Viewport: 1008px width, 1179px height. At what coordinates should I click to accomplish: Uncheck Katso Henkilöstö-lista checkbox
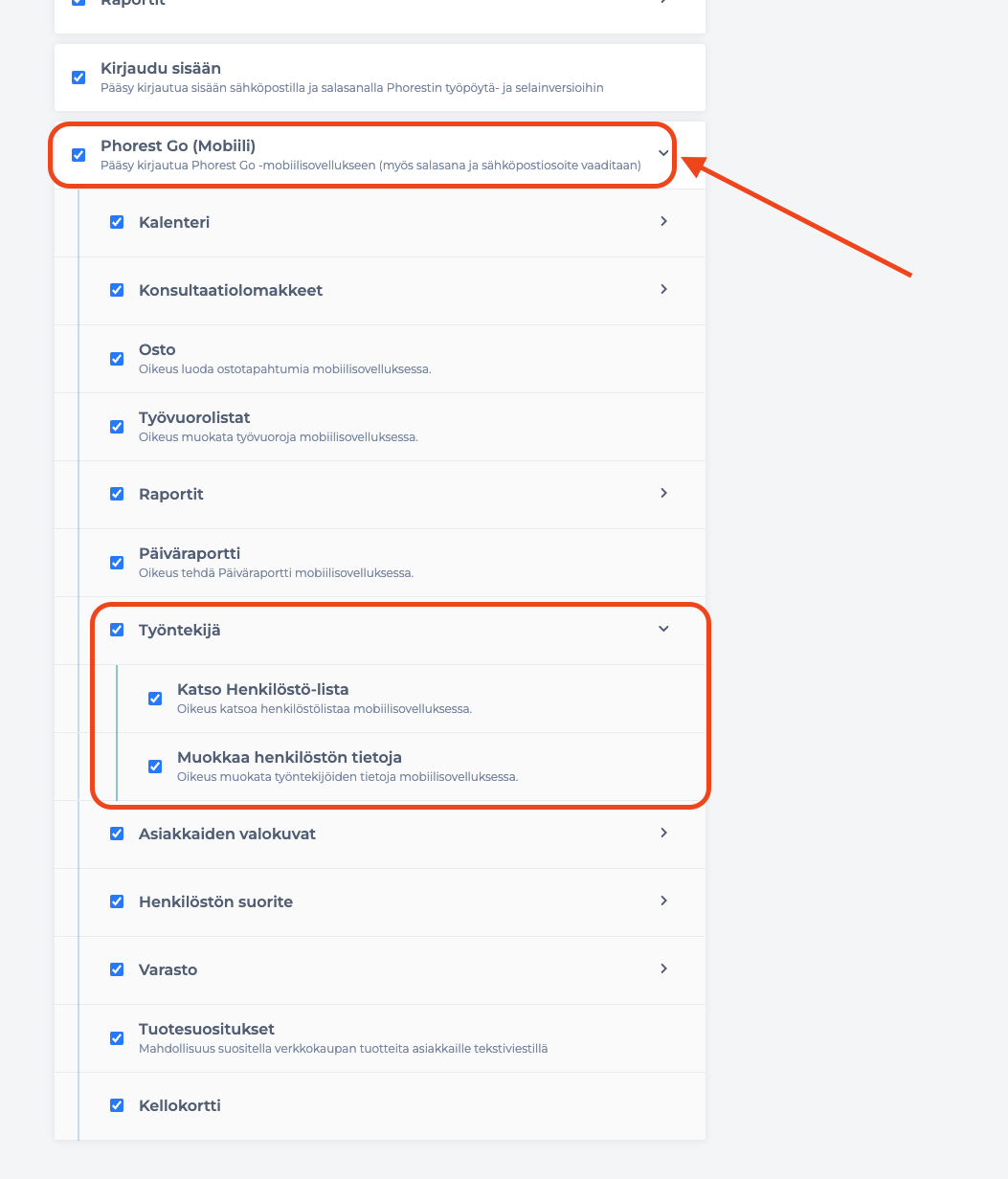[x=155, y=699]
